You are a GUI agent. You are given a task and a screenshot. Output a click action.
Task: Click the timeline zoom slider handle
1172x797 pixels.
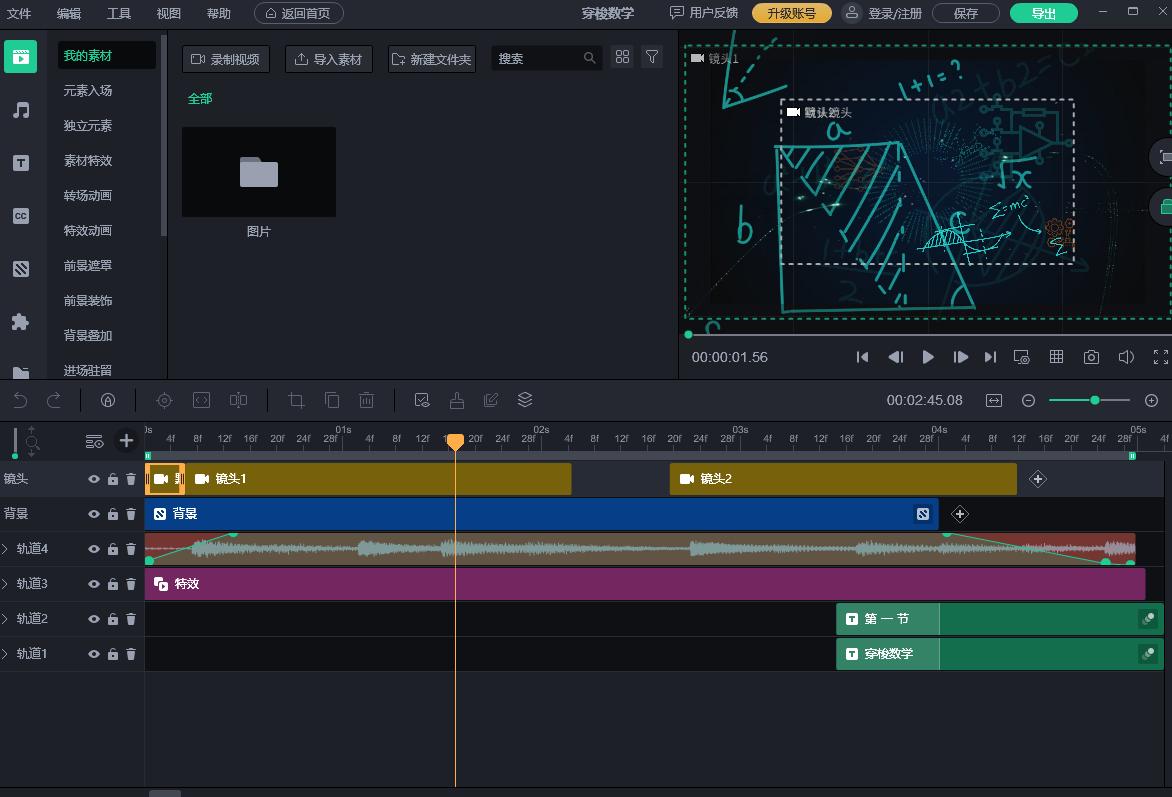(1095, 400)
